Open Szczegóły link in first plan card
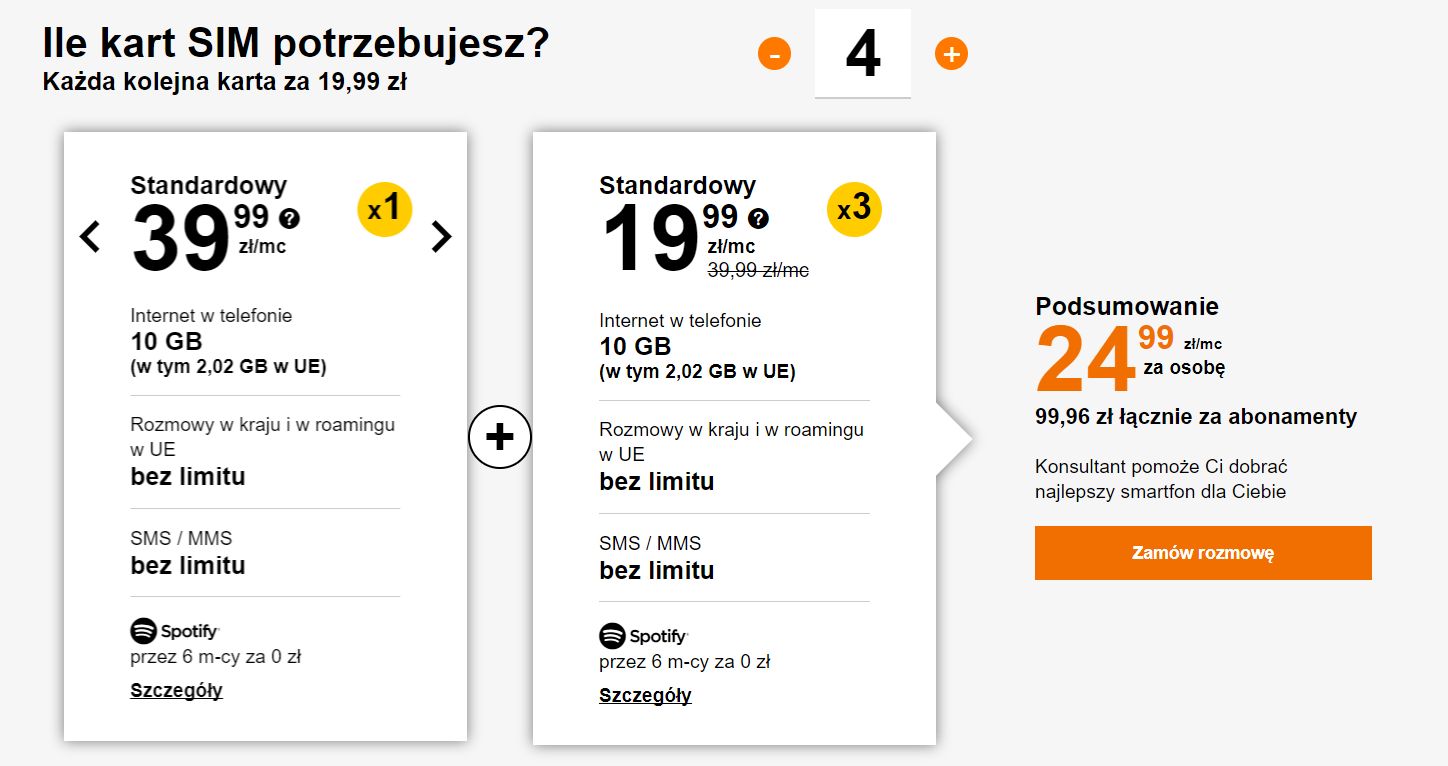1448x766 pixels. pos(176,690)
